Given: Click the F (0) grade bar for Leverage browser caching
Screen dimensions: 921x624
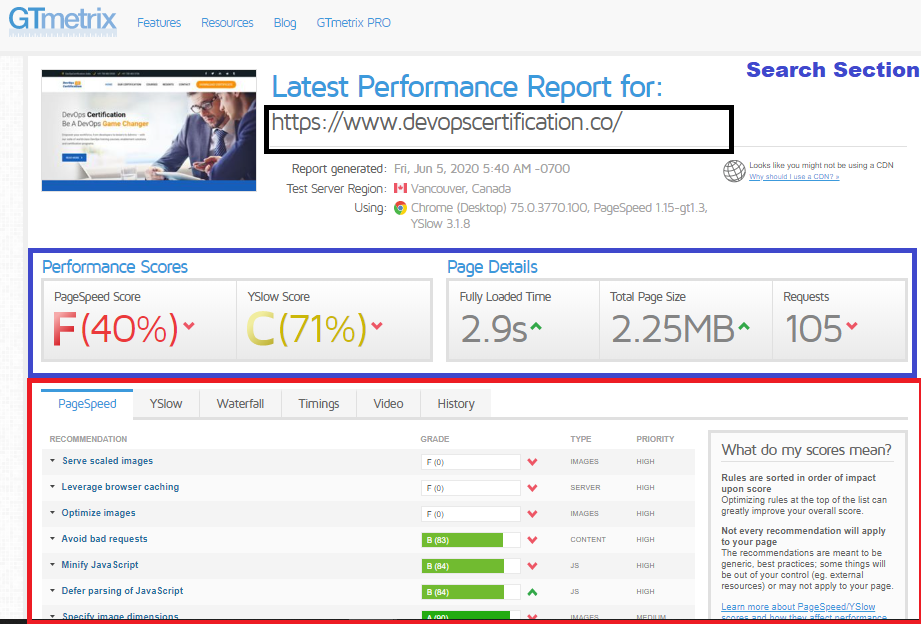Looking at the screenshot, I should click(x=470, y=488).
